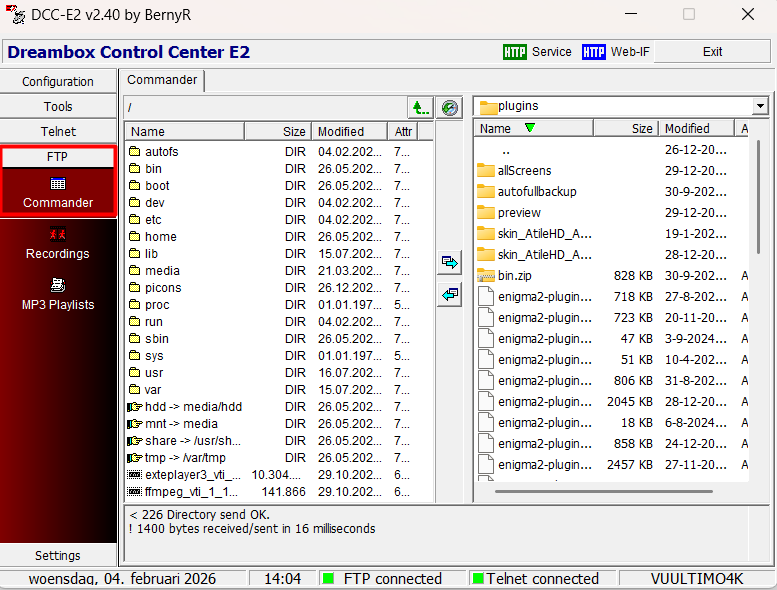Select the enigma2-plugin file sized 2045 KB
777x590 pixels.
(x=612, y=401)
